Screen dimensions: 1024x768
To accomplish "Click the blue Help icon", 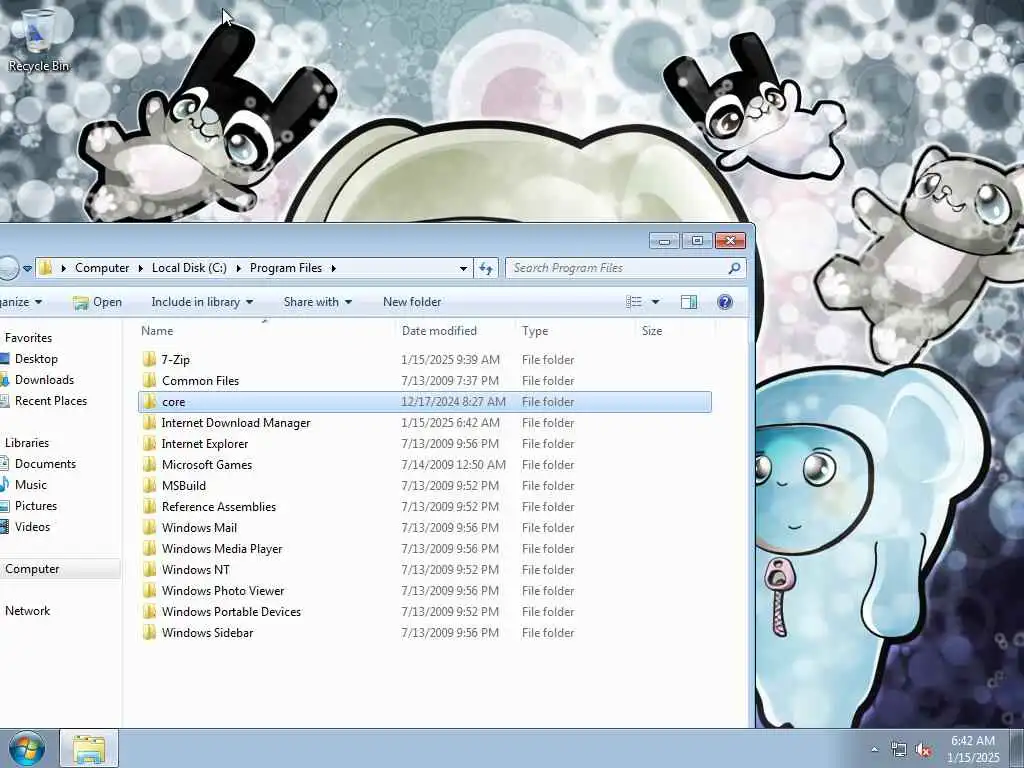I will [x=724, y=302].
